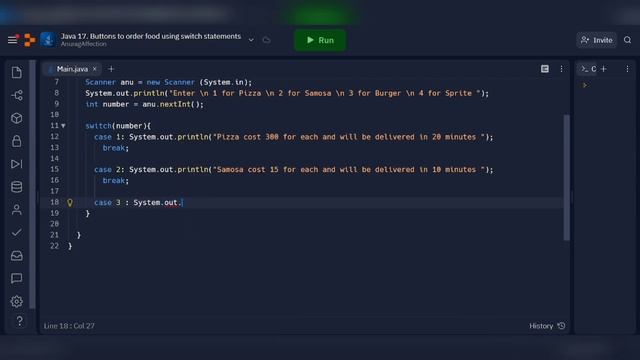Open the Unit tests checkmark icon
The image size is (640, 360).
(17, 233)
